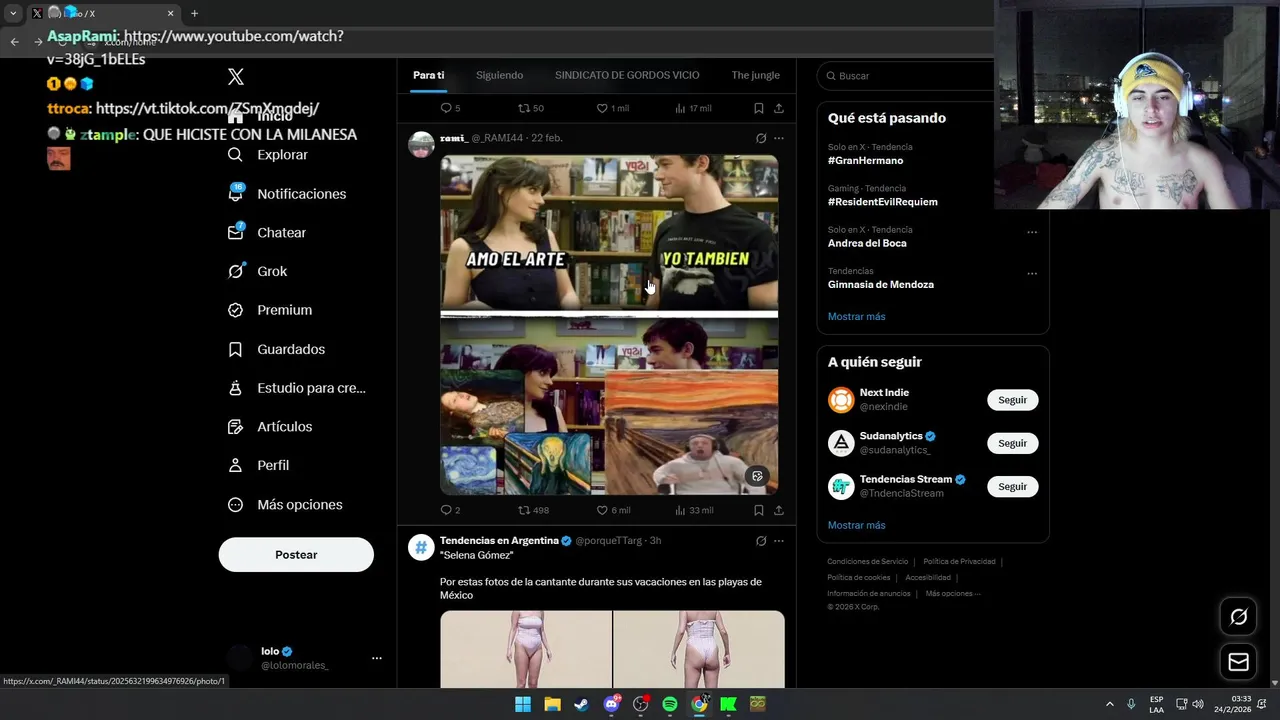
Task: Open Steam from the taskbar
Action: 581,704
